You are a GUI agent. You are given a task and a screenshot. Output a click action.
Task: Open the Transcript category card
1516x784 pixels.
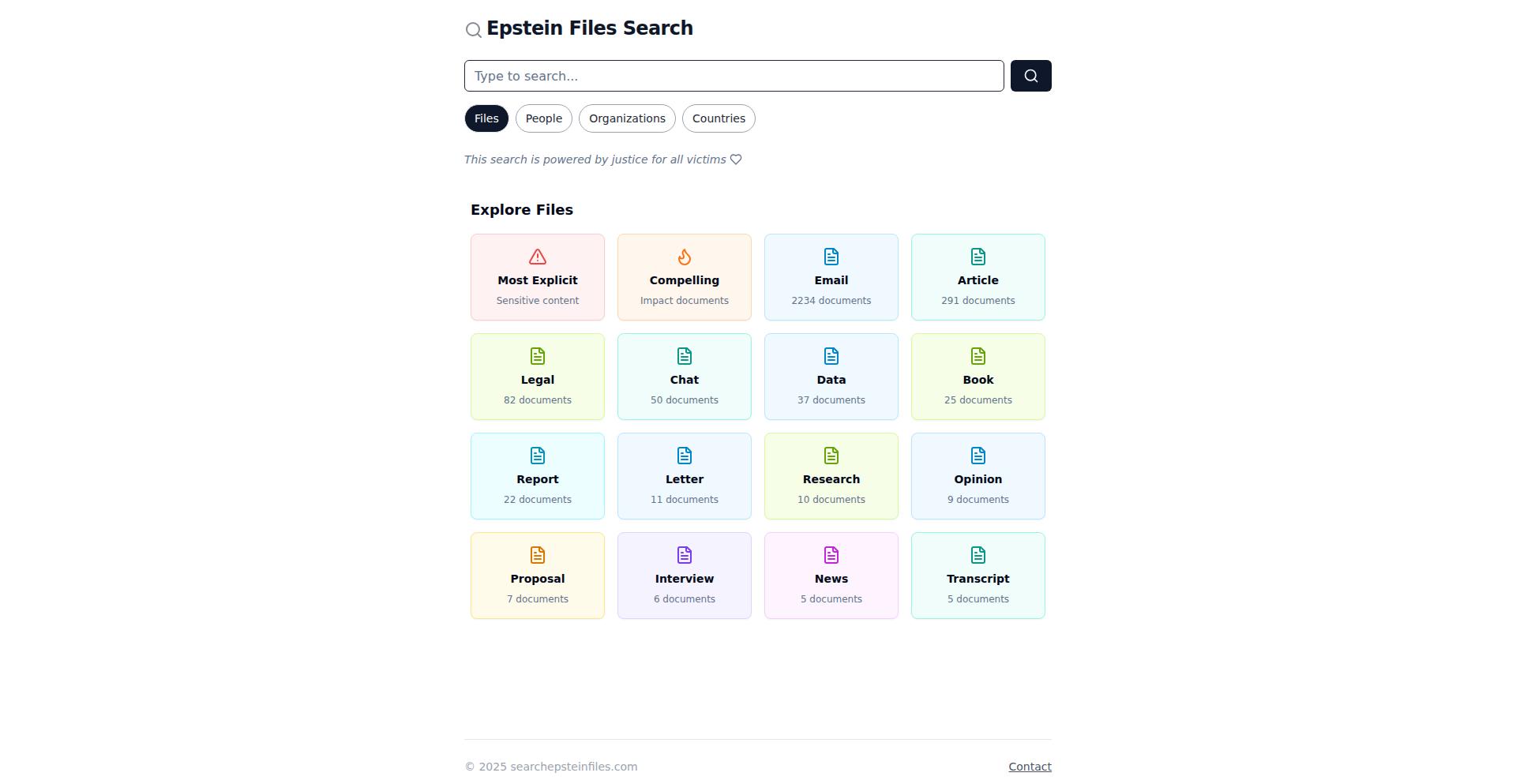pyautogui.click(x=978, y=576)
